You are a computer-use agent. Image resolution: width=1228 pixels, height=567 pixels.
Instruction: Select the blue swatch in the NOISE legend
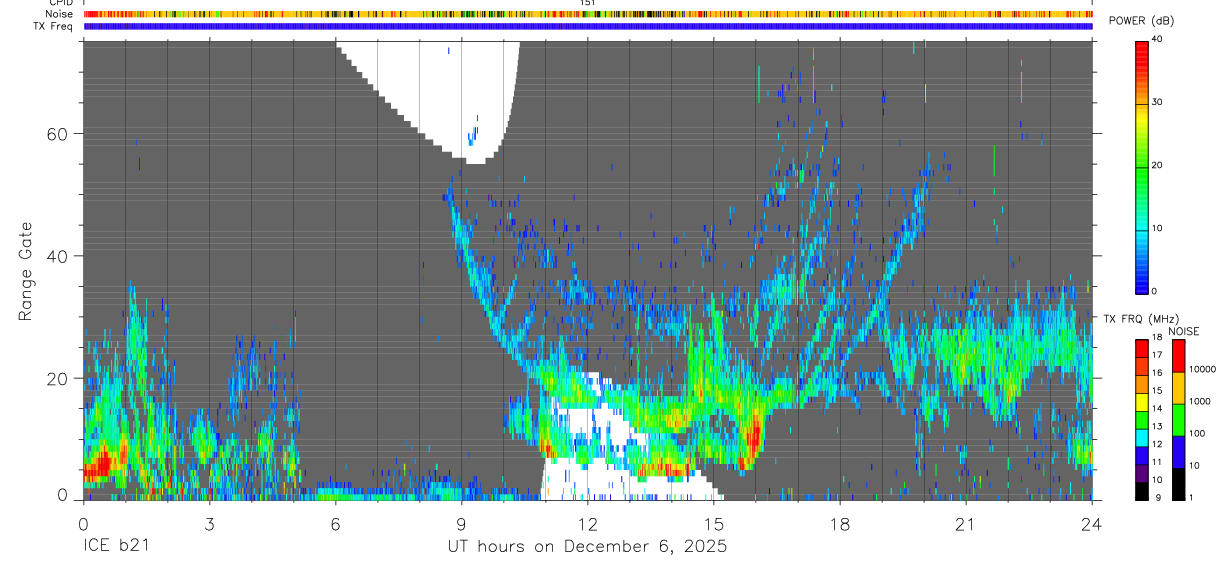[1178, 451]
